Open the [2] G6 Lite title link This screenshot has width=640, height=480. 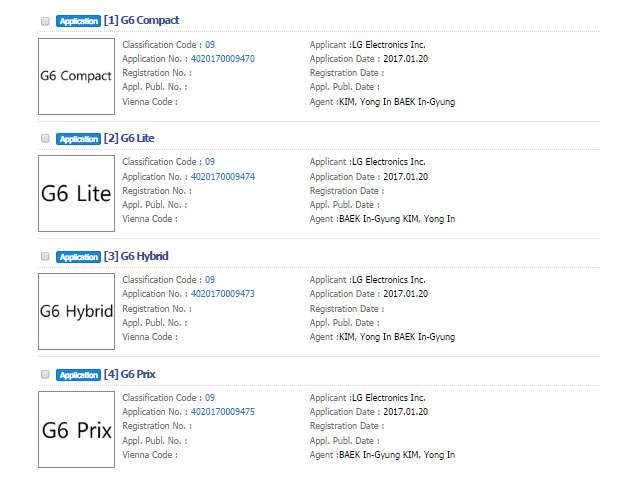(x=129, y=138)
